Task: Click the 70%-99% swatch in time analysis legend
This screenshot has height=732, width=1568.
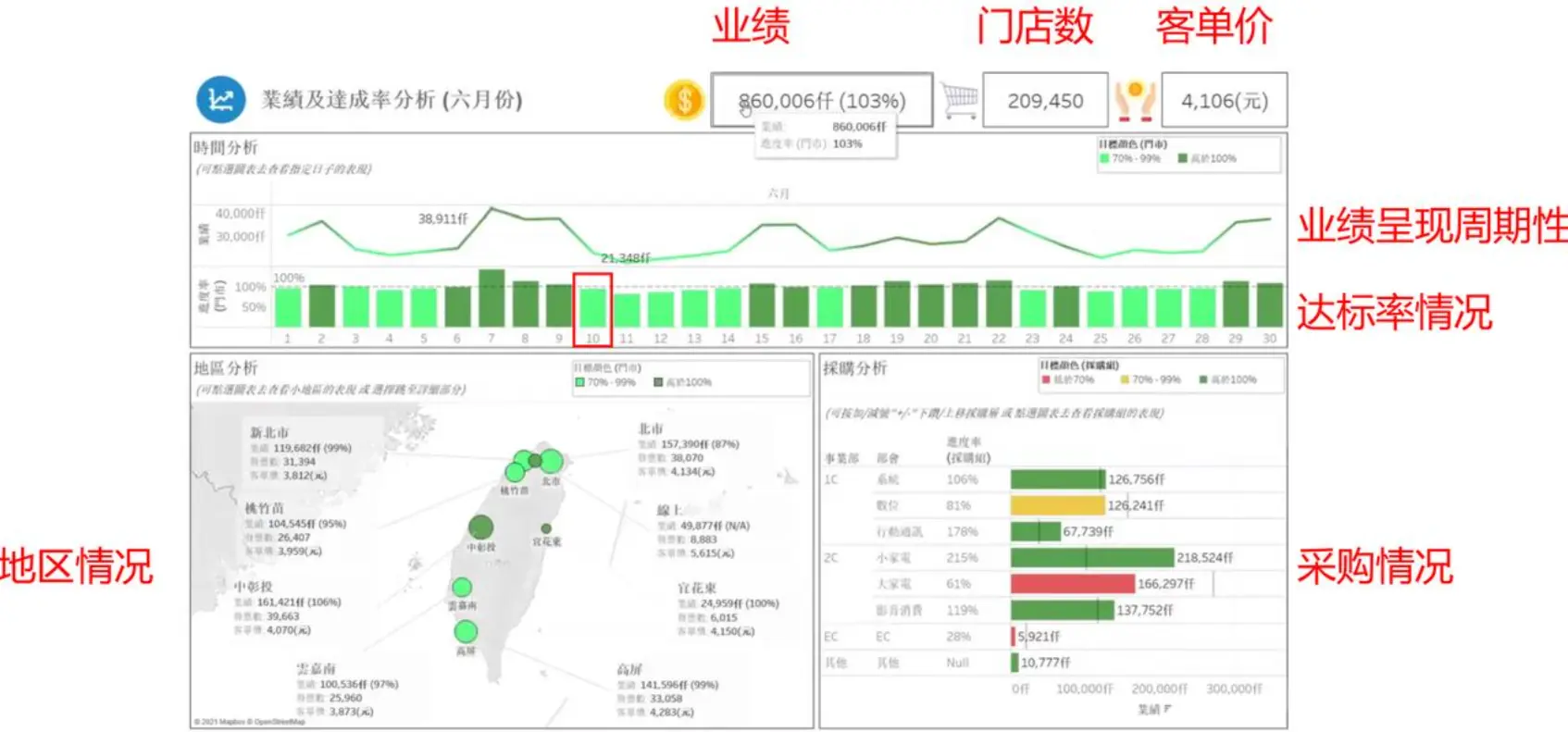Action: pyautogui.click(x=1104, y=158)
